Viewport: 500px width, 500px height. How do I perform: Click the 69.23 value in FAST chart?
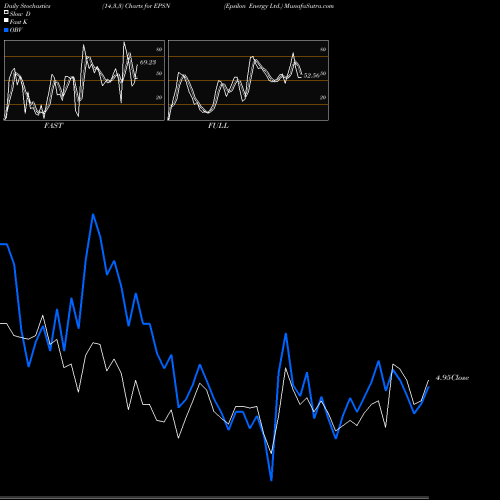point(148,62)
